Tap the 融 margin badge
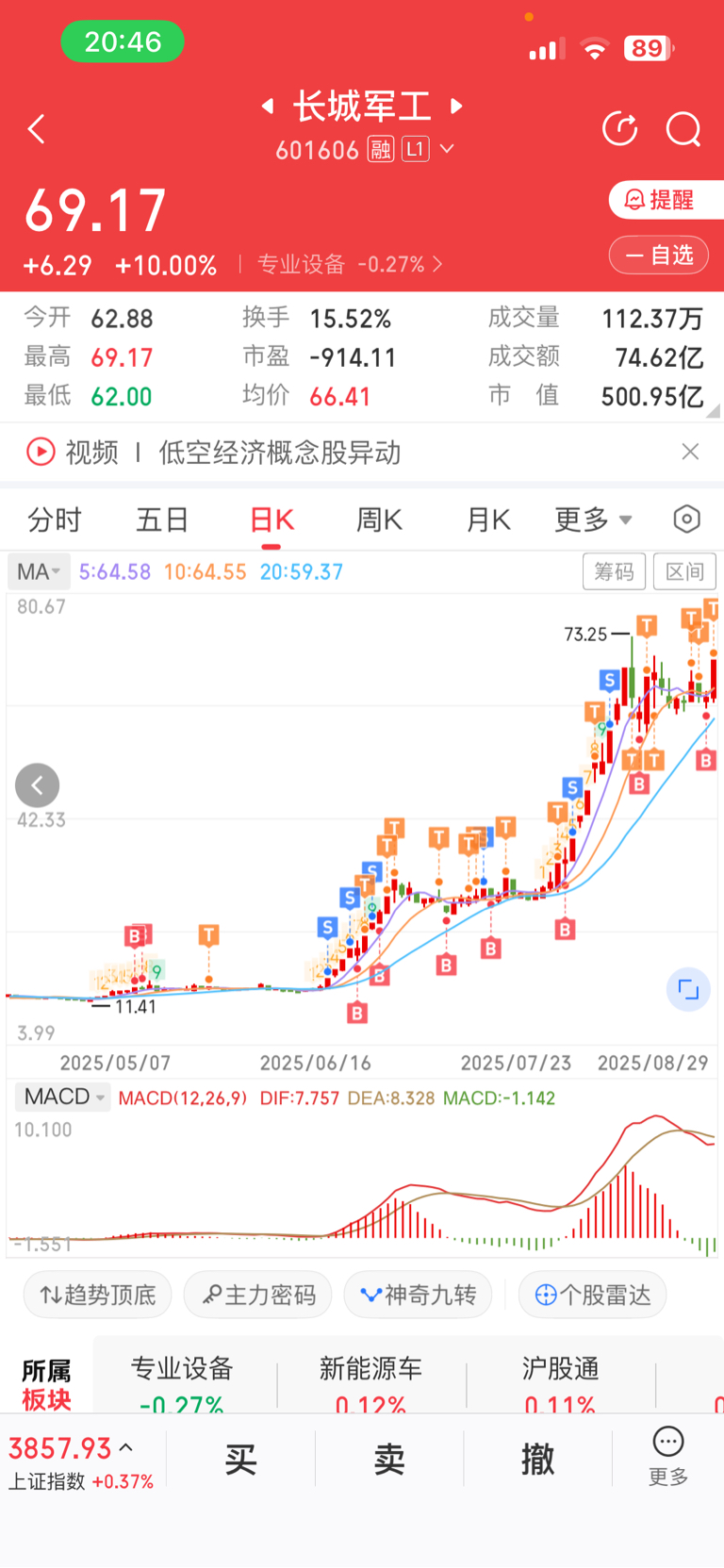The width and height of the screenshot is (724, 1568). 381,149
